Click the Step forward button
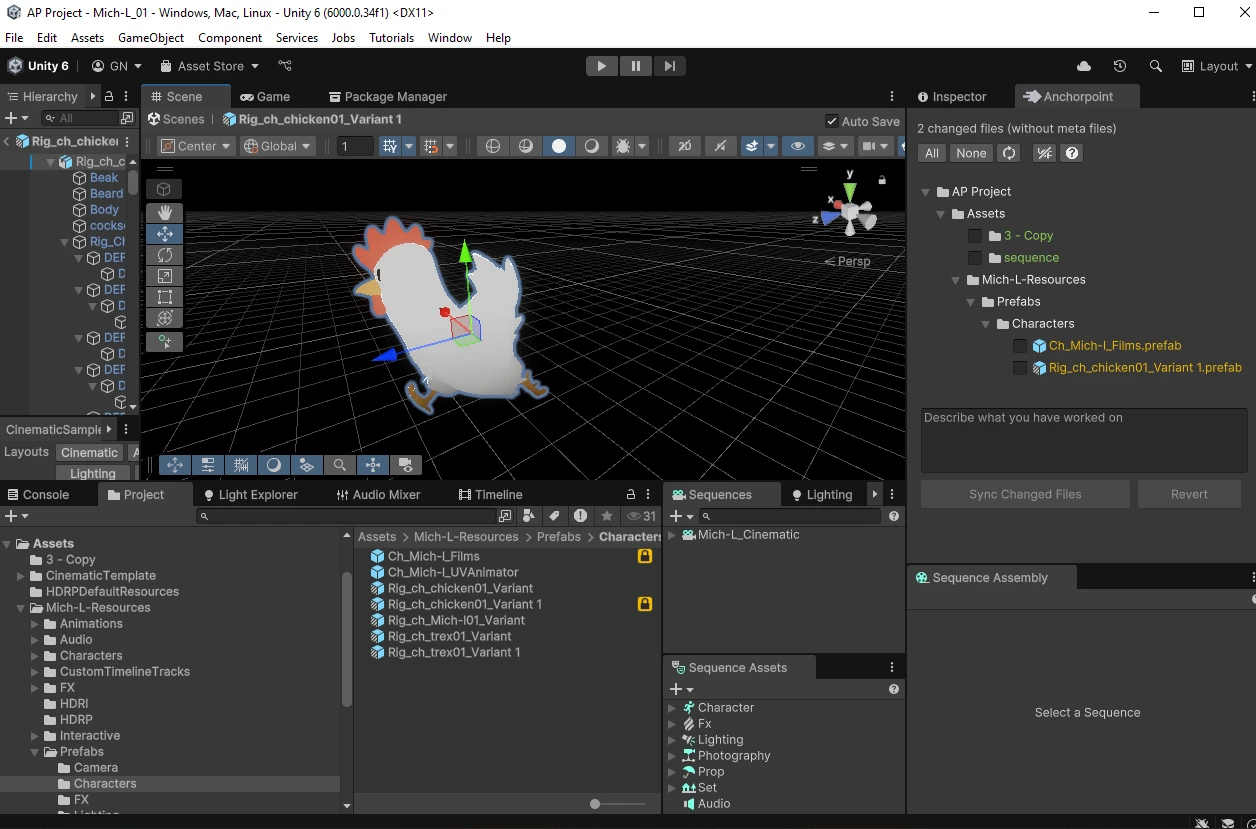1256x829 pixels. [x=670, y=66]
